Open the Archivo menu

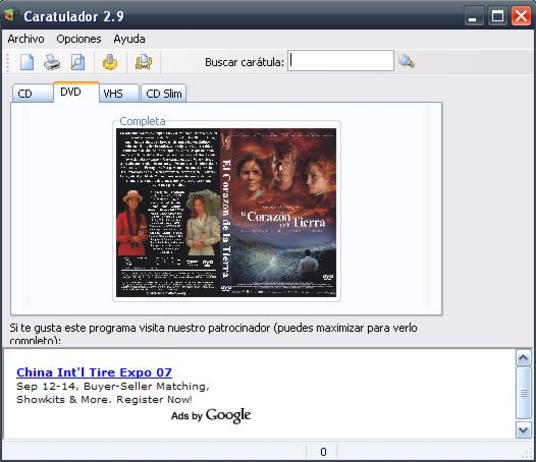click(26, 39)
